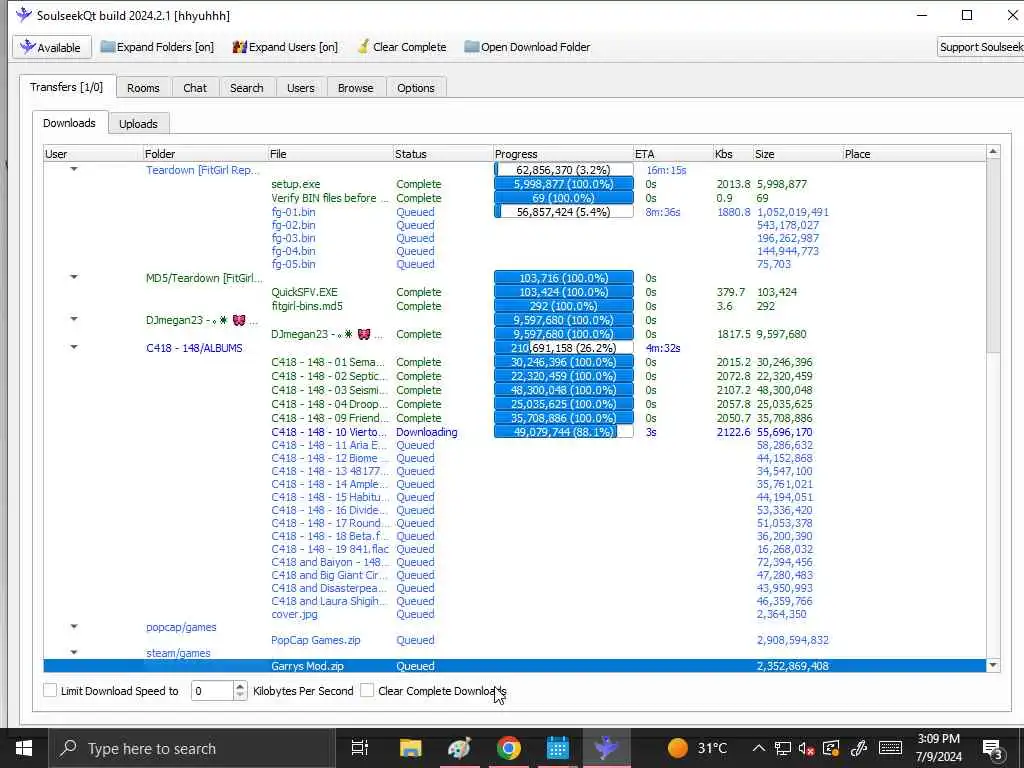Sort by the Folder column header
The width and height of the screenshot is (1024, 768).
[204, 154]
